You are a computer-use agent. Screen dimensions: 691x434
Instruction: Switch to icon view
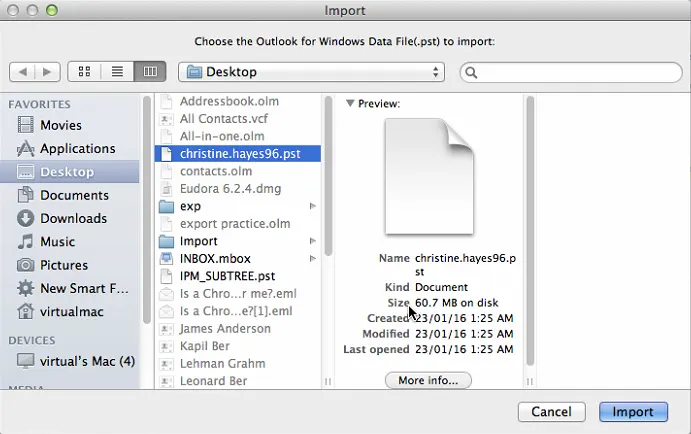pos(84,71)
